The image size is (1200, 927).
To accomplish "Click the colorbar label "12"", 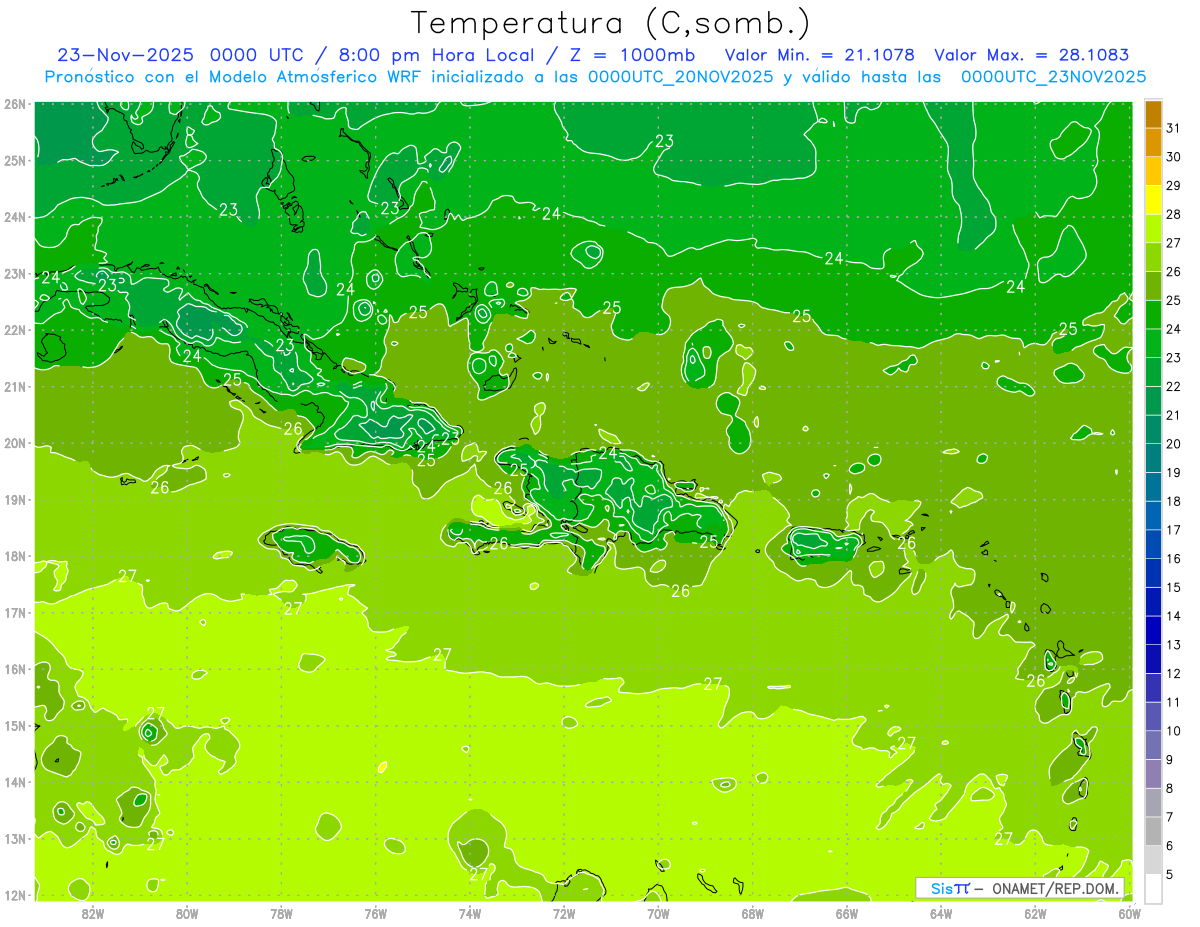I will pyautogui.click(x=1174, y=673).
